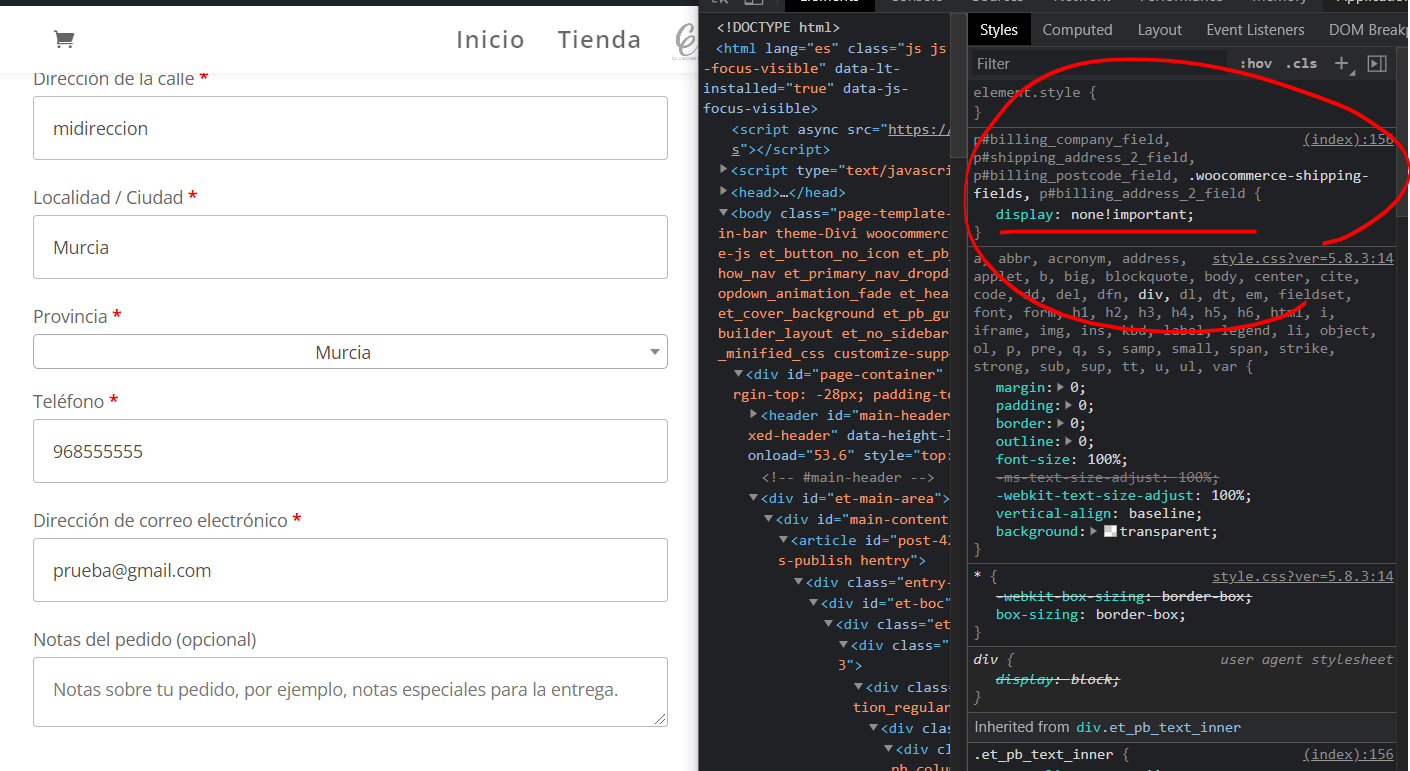Viewport: 1410px width, 771px height.
Task: Expand the collapsed head node
Action: 724,192
